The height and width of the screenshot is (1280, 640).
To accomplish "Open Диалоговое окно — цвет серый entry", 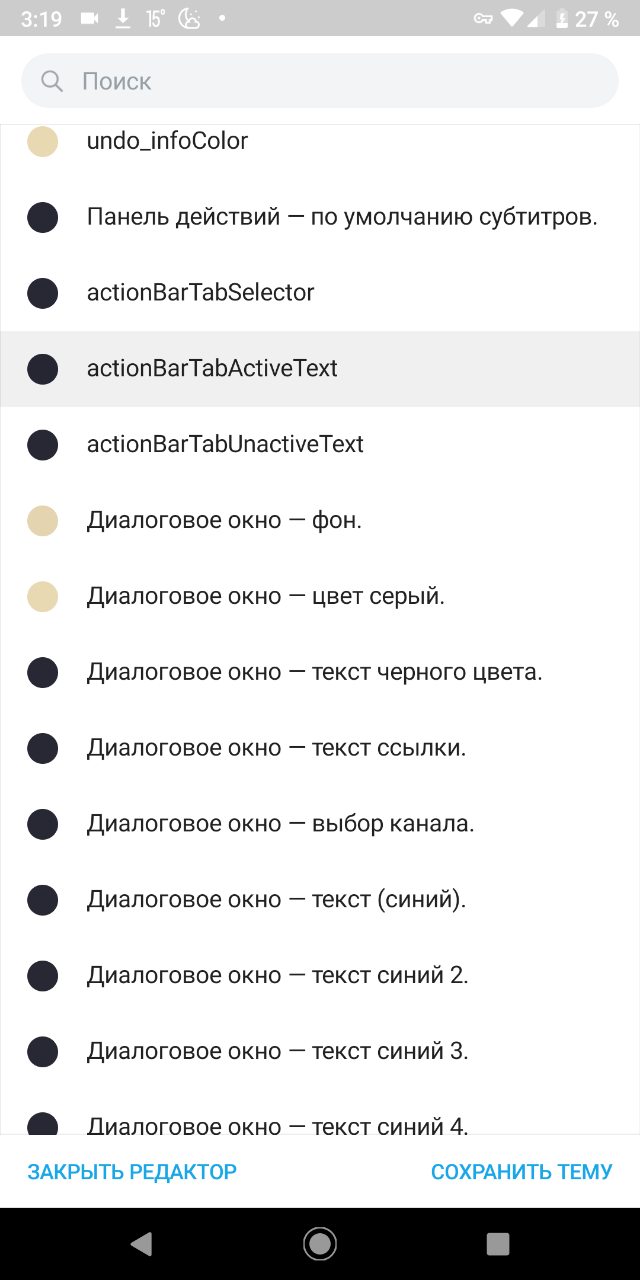I will click(x=320, y=597).
